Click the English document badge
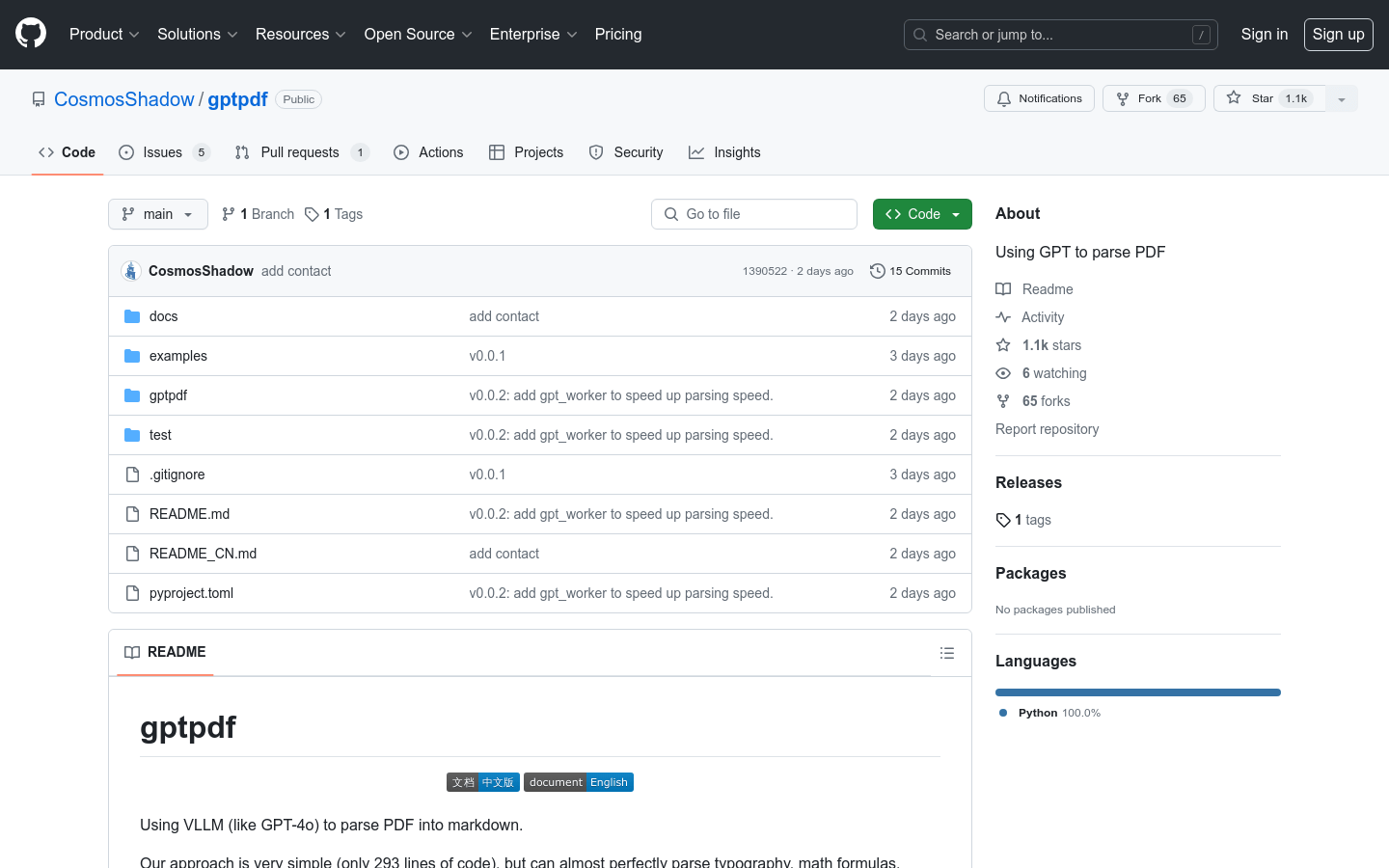Image resolution: width=1389 pixels, height=868 pixels. [x=579, y=782]
